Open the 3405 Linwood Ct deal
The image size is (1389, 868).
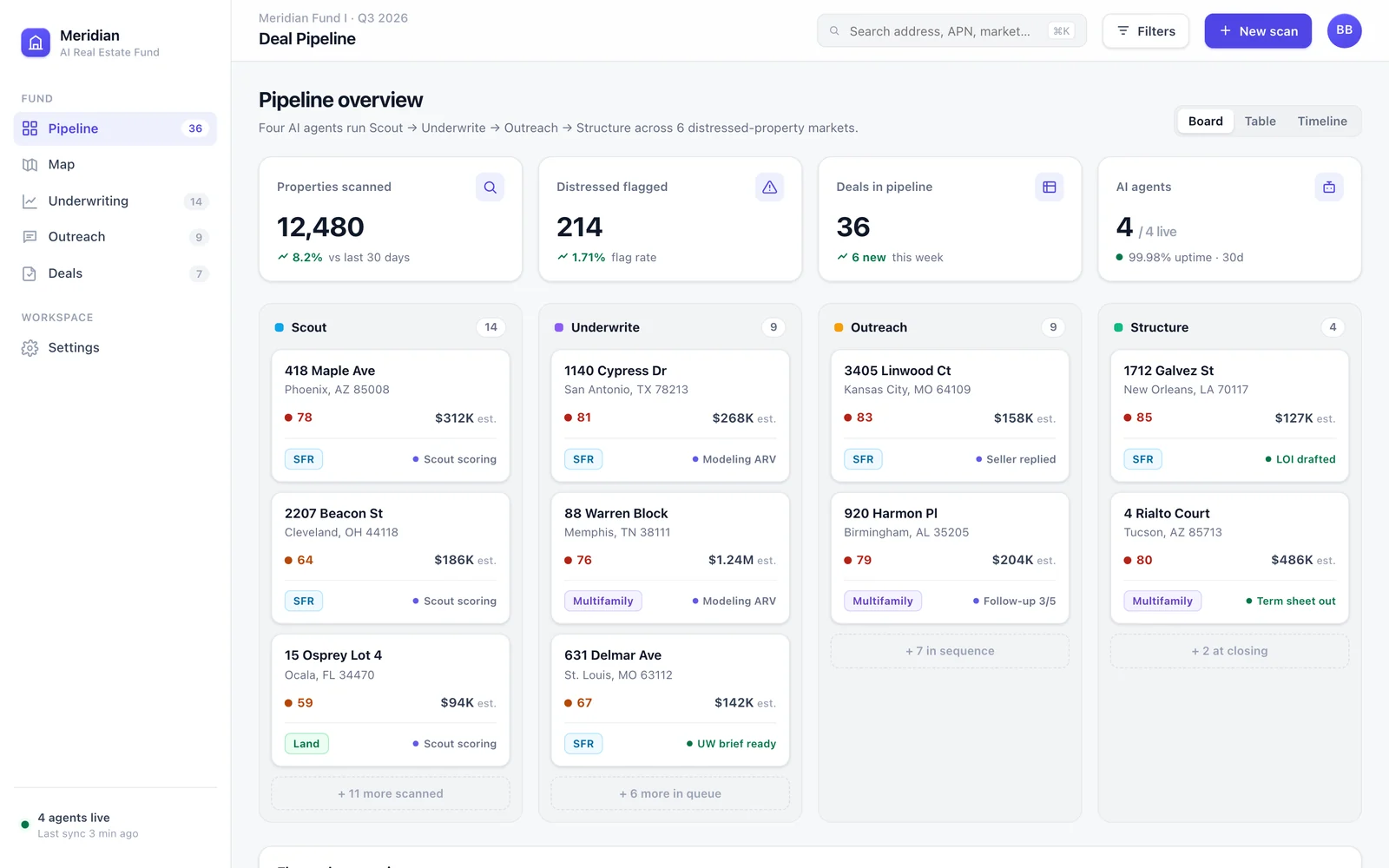pyautogui.click(x=950, y=416)
